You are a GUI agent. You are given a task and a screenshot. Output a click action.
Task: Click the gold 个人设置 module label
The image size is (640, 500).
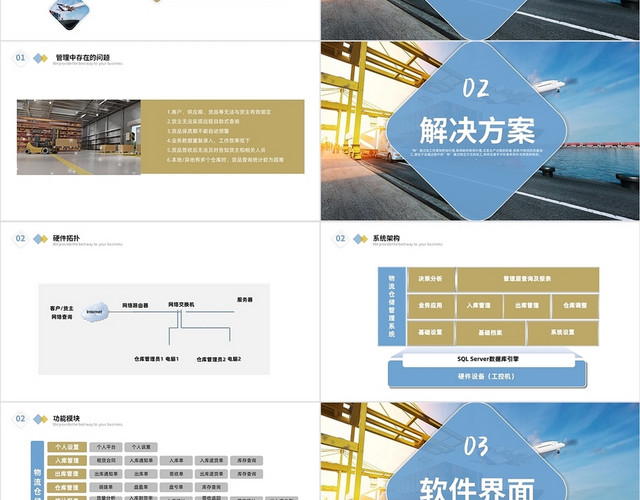point(67,447)
